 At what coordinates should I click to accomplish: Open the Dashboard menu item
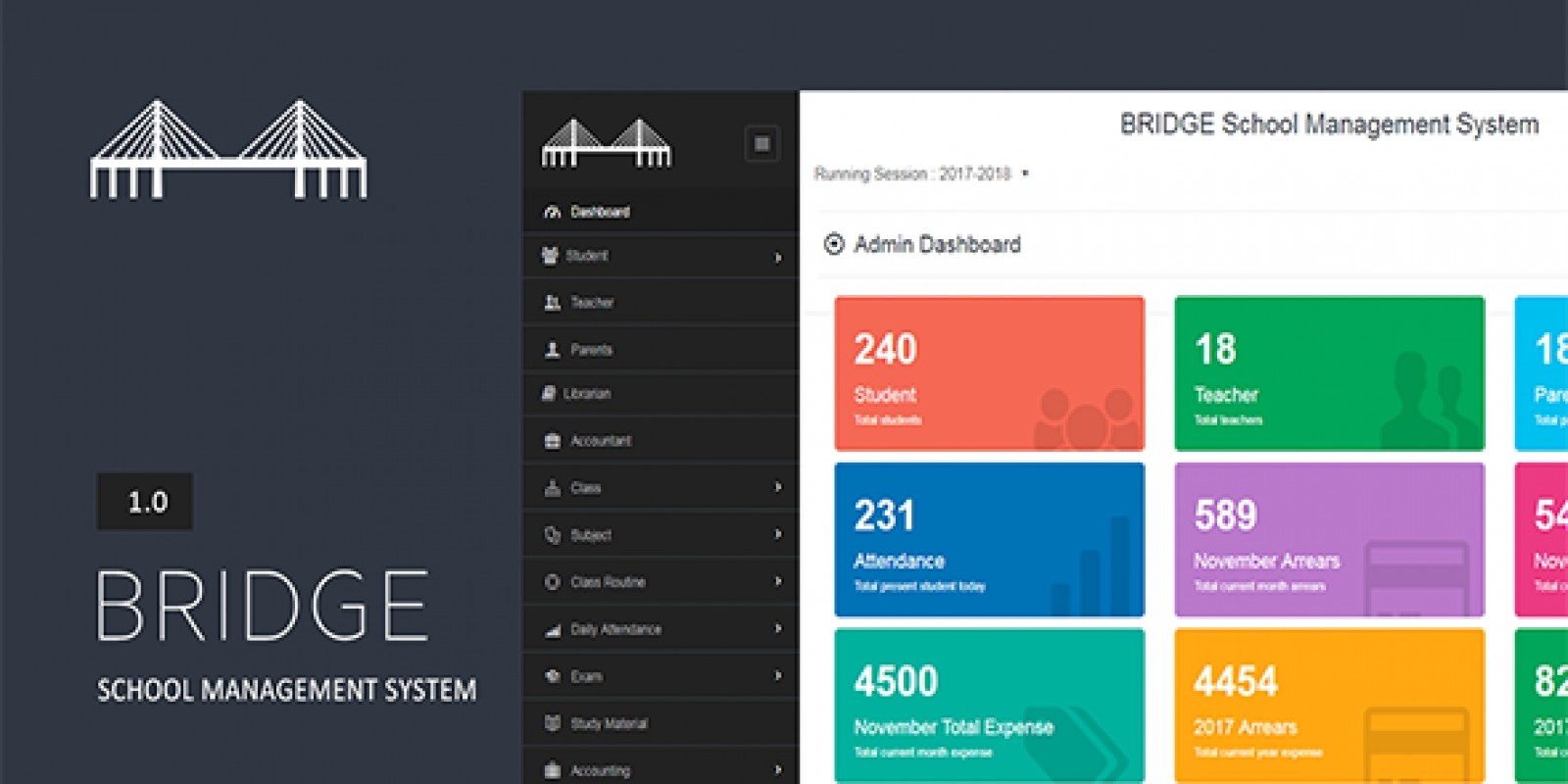(x=661, y=211)
